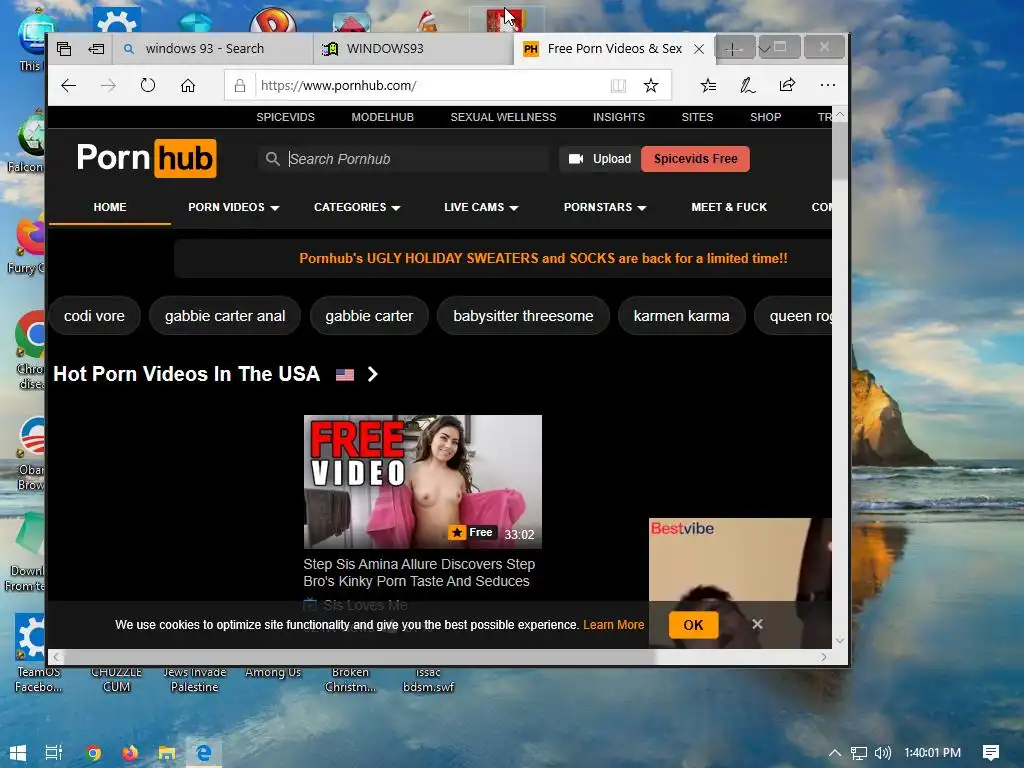Show hidden system tray icons
Viewport: 1024px width, 768px height.
click(835, 753)
